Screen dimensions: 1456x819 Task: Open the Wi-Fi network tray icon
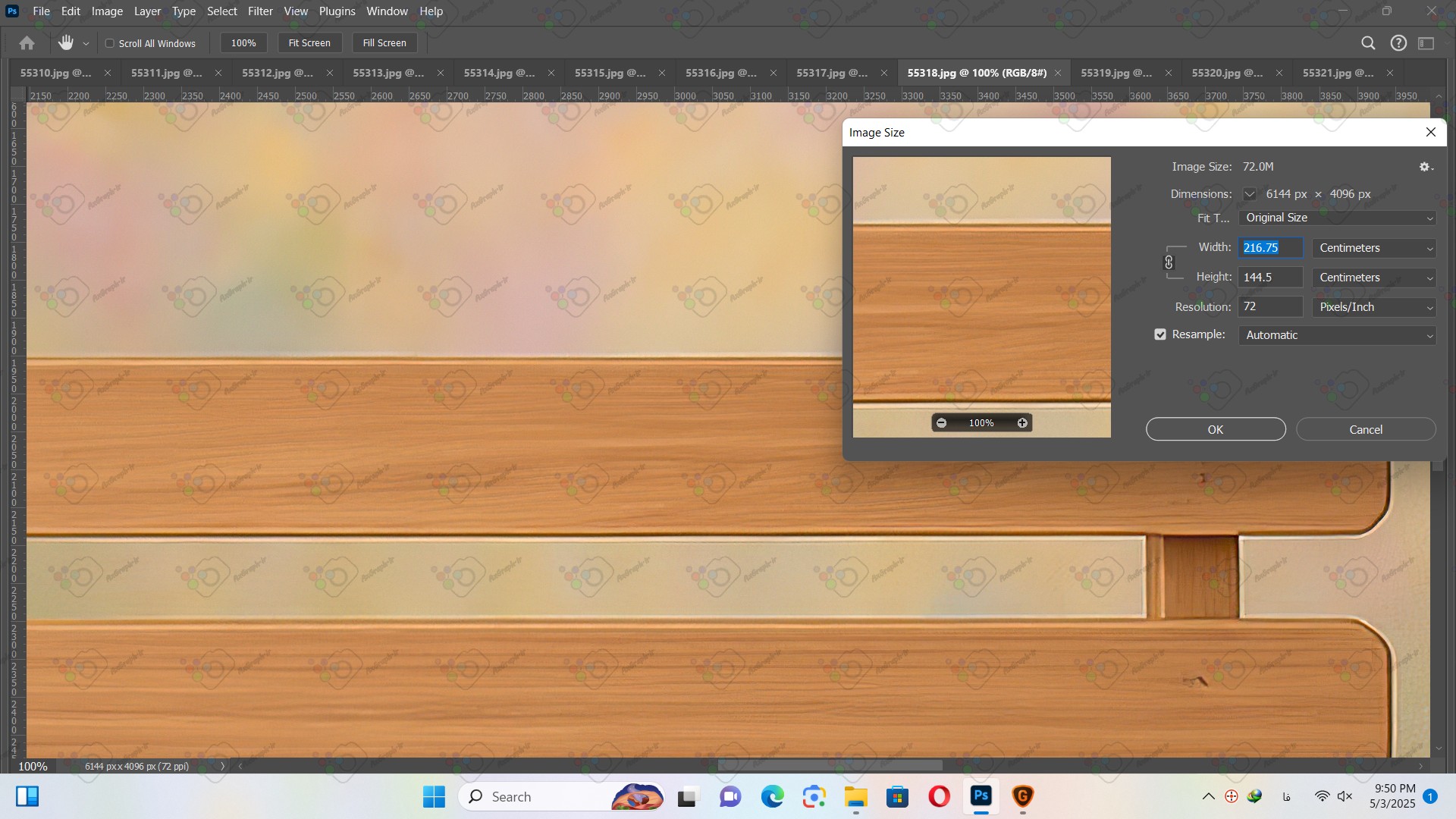(1322, 796)
